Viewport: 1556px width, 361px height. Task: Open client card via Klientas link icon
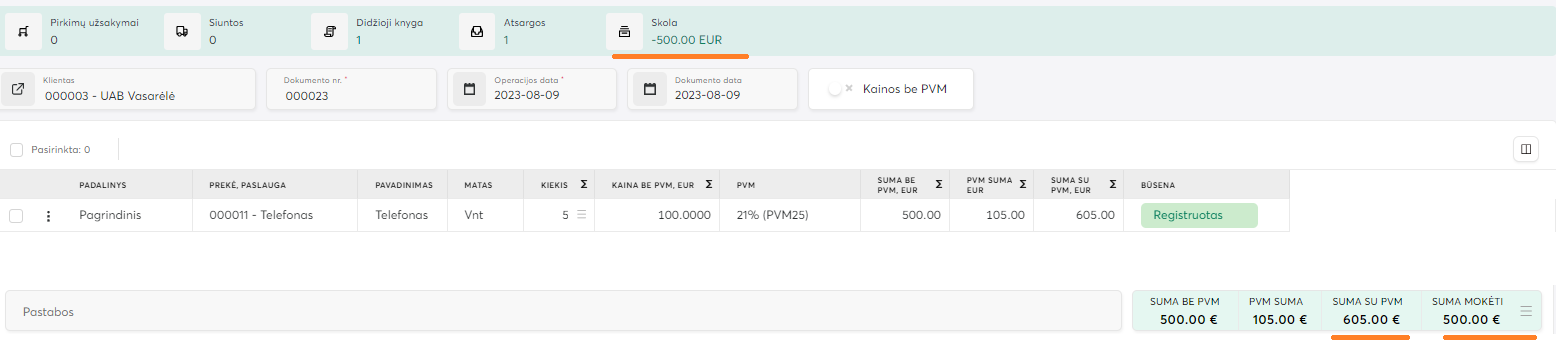(x=18, y=89)
